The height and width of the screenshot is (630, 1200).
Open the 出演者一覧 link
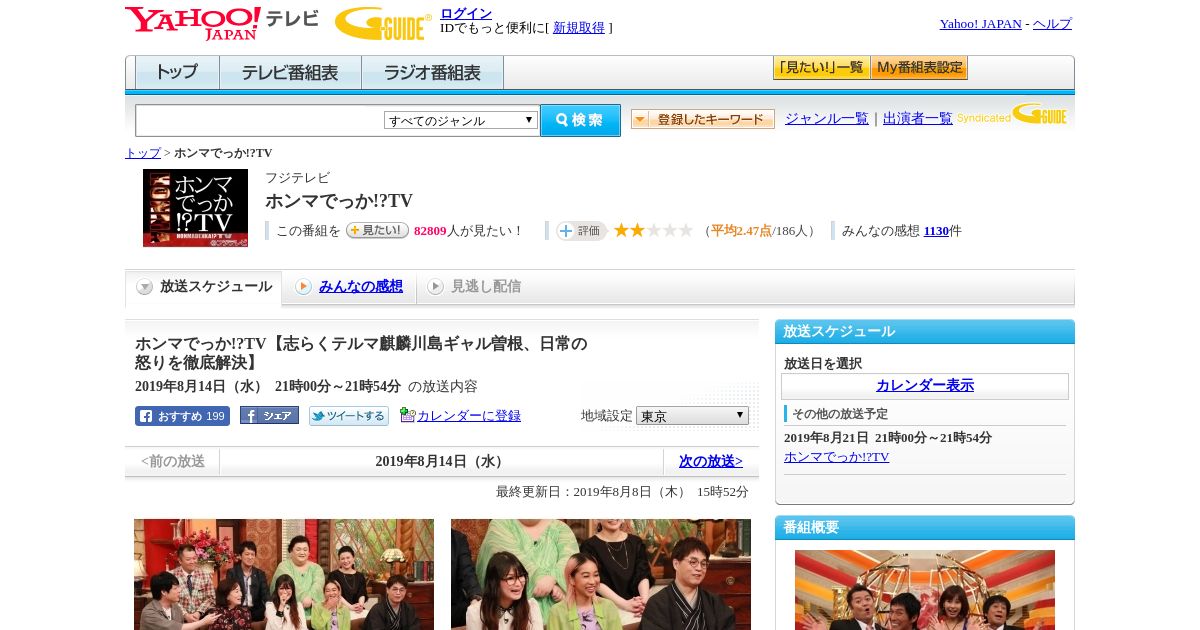[x=917, y=118]
